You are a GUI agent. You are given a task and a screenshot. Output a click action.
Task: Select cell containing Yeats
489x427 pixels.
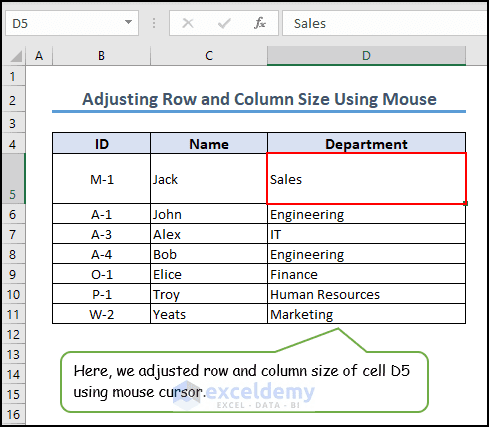click(209, 314)
